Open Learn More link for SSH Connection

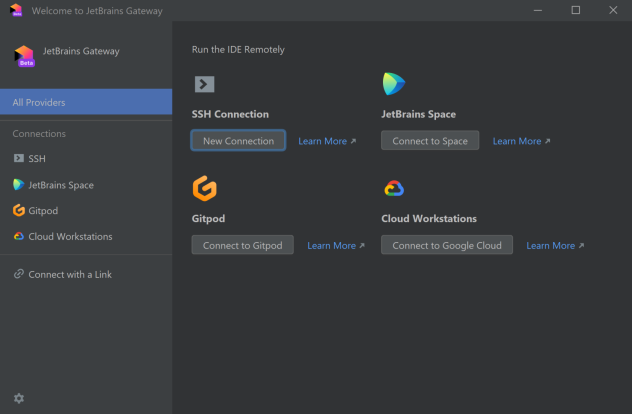click(x=327, y=141)
